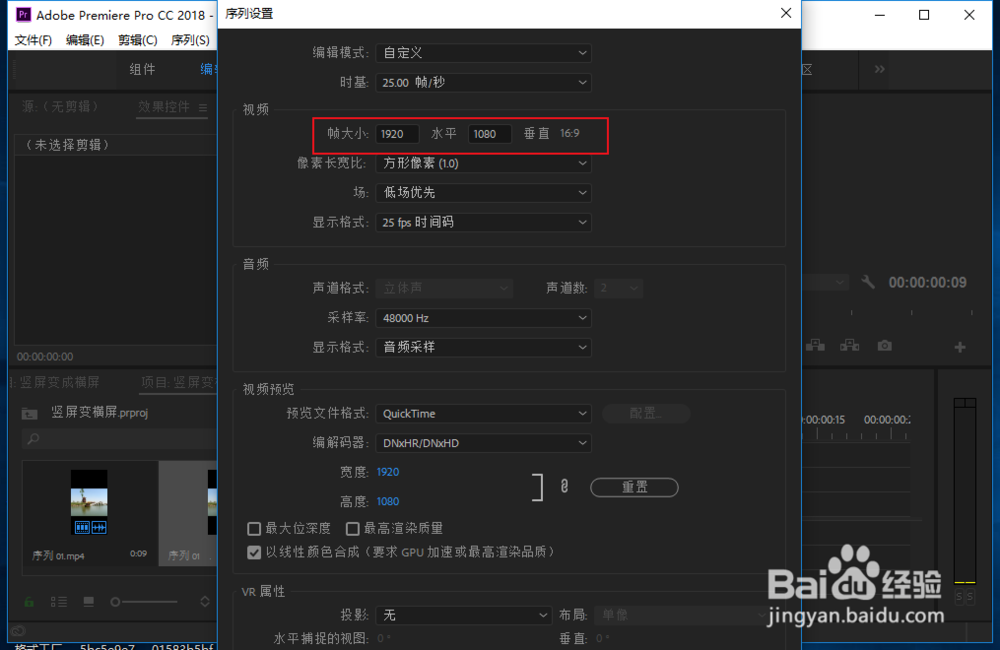
Task: Open the button editor plus icon
Action: pyautogui.click(x=960, y=347)
